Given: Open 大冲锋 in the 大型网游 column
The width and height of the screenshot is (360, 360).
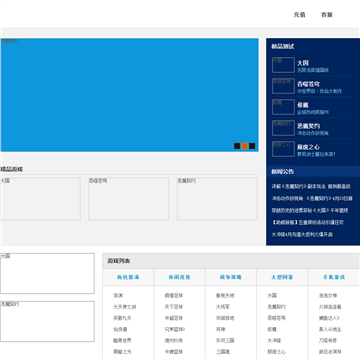Looking at the screenshot, I should pyautogui.click(x=274, y=341).
